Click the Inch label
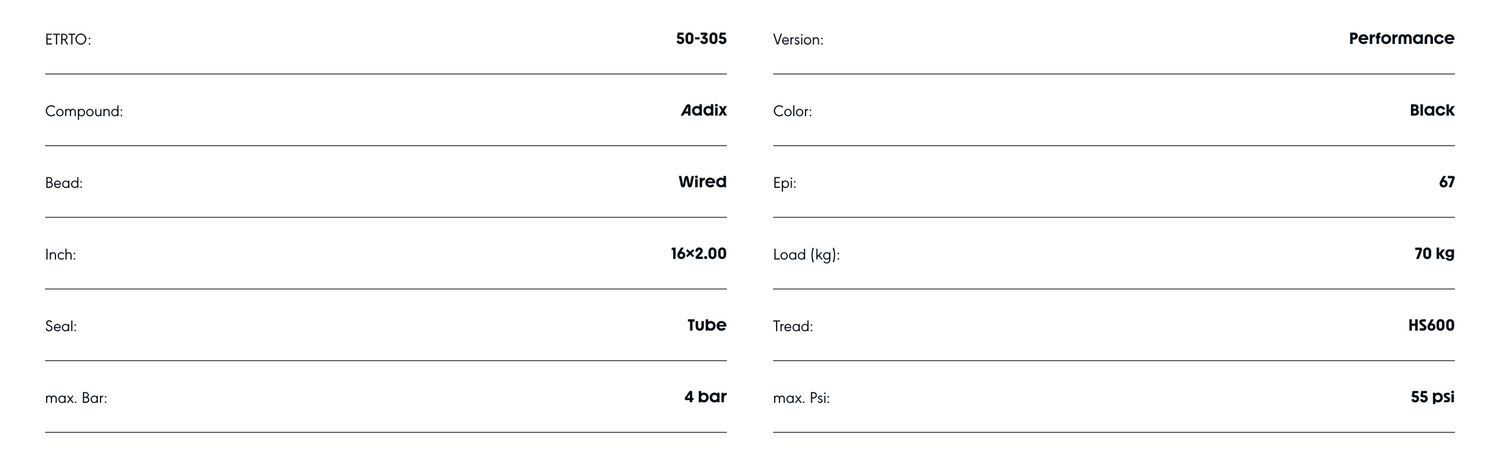This screenshot has height=452, width=1500. 60,255
